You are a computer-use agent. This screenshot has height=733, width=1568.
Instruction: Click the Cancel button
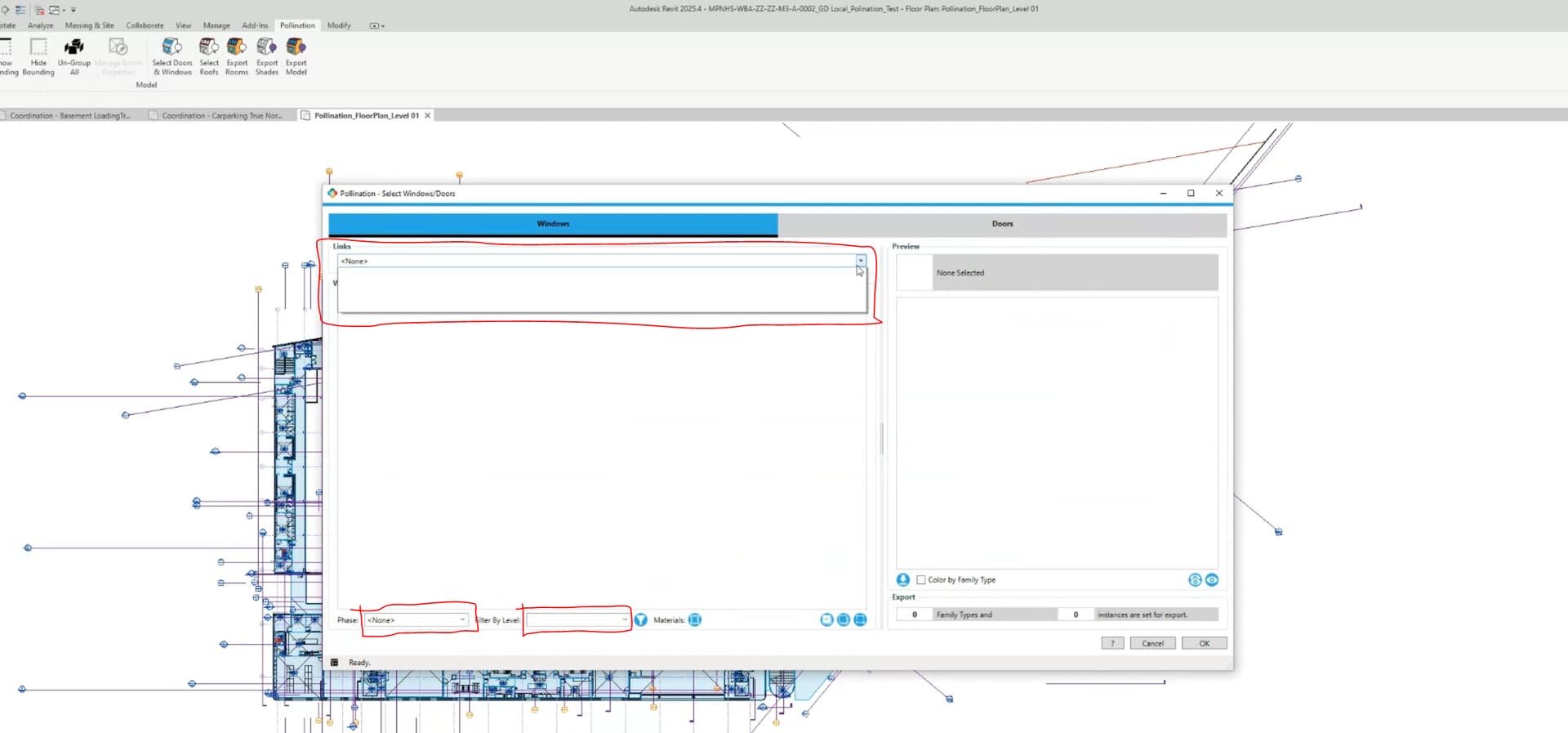(x=1152, y=644)
